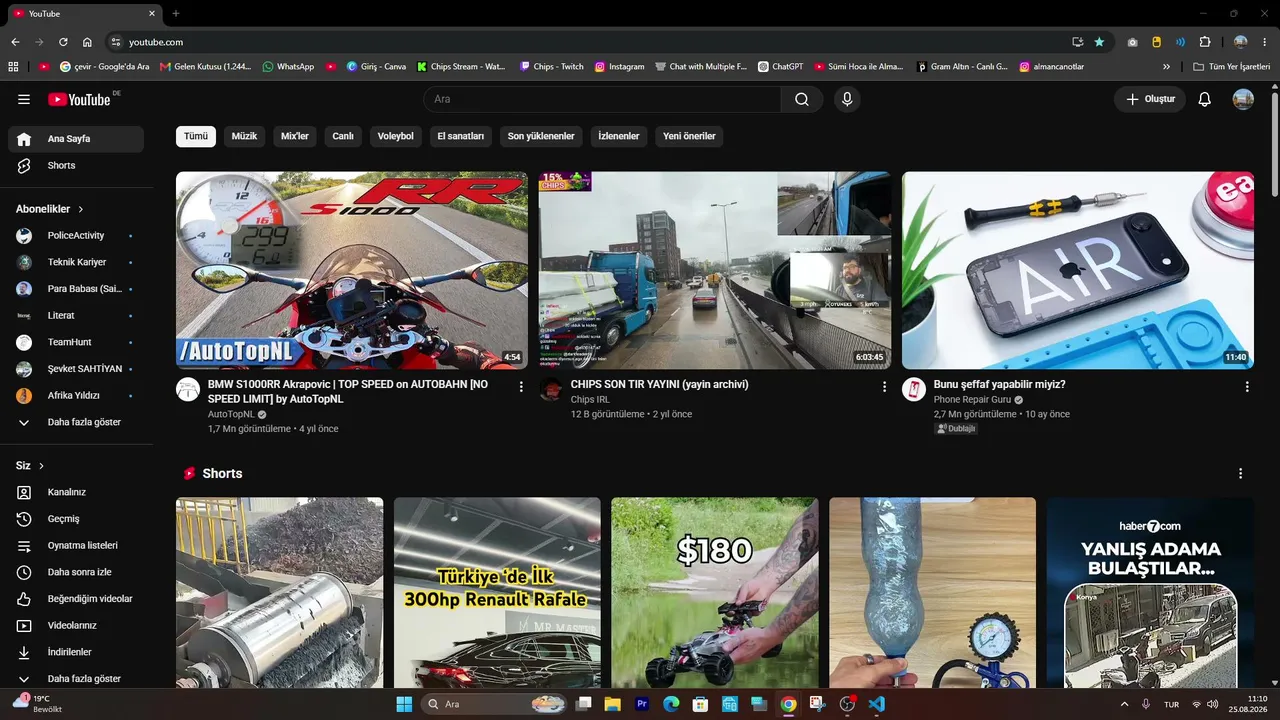Select the Voleybol filter chip
This screenshot has height=720, width=1280.
click(396, 136)
